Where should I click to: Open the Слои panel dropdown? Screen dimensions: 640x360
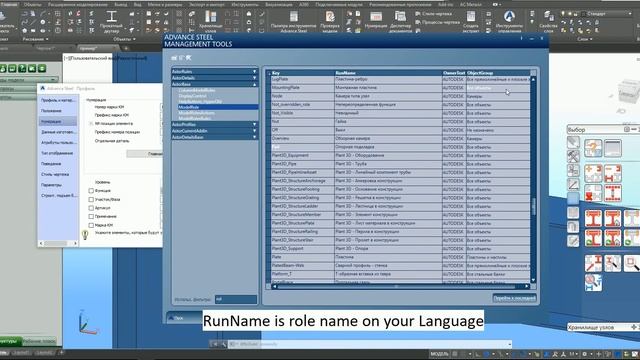(584, 39)
